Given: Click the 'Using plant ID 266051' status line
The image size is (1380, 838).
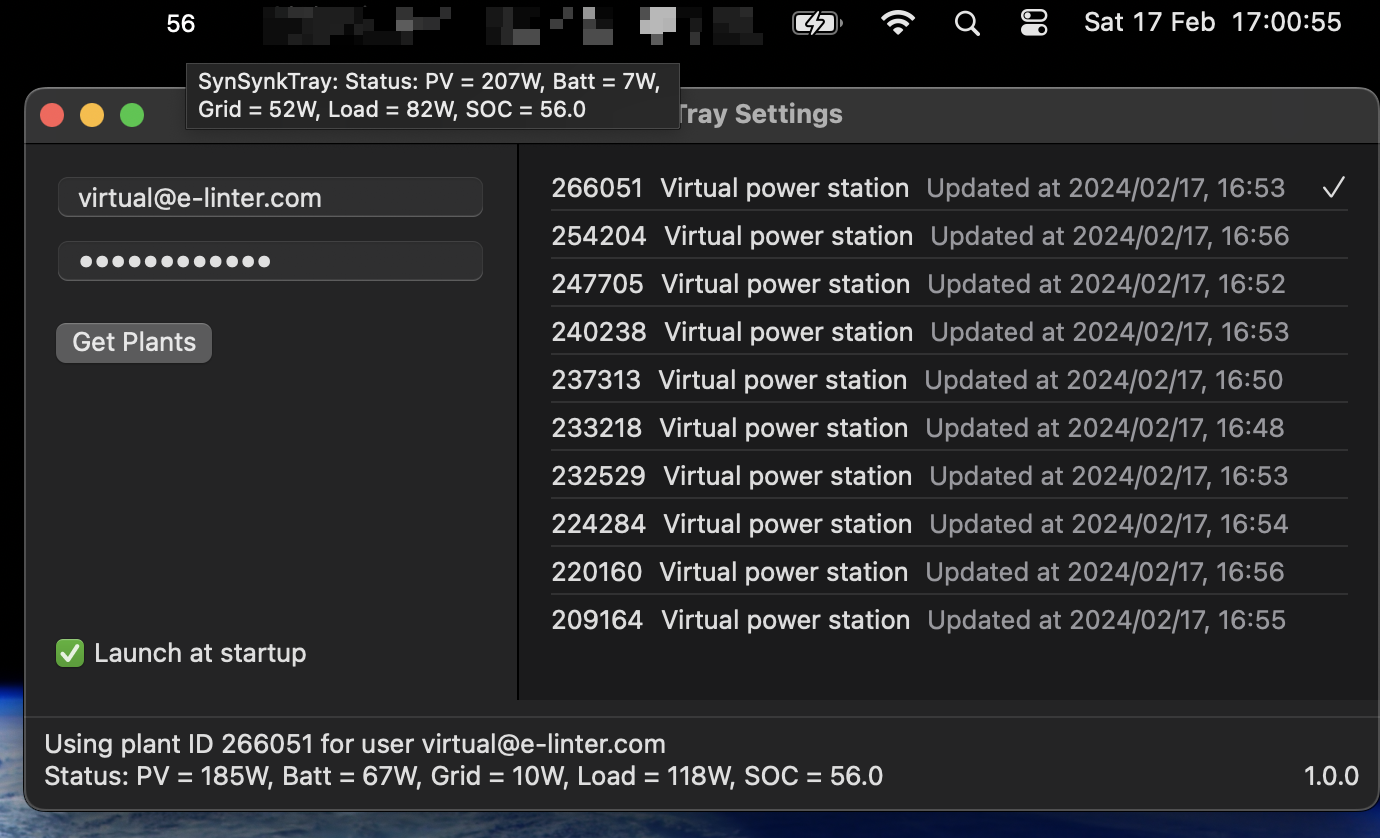Looking at the screenshot, I should [x=355, y=744].
